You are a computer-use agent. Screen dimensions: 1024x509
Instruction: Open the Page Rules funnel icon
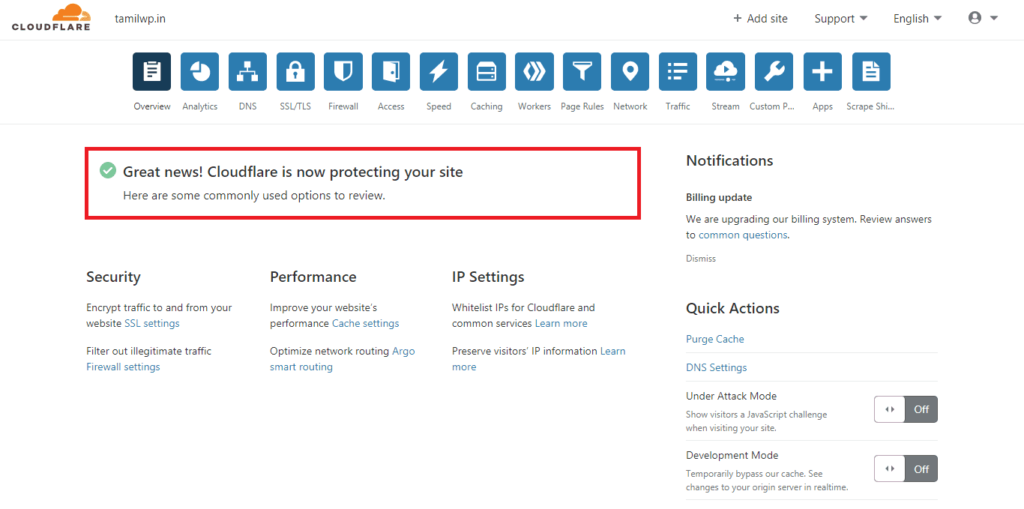click(582, 71)
